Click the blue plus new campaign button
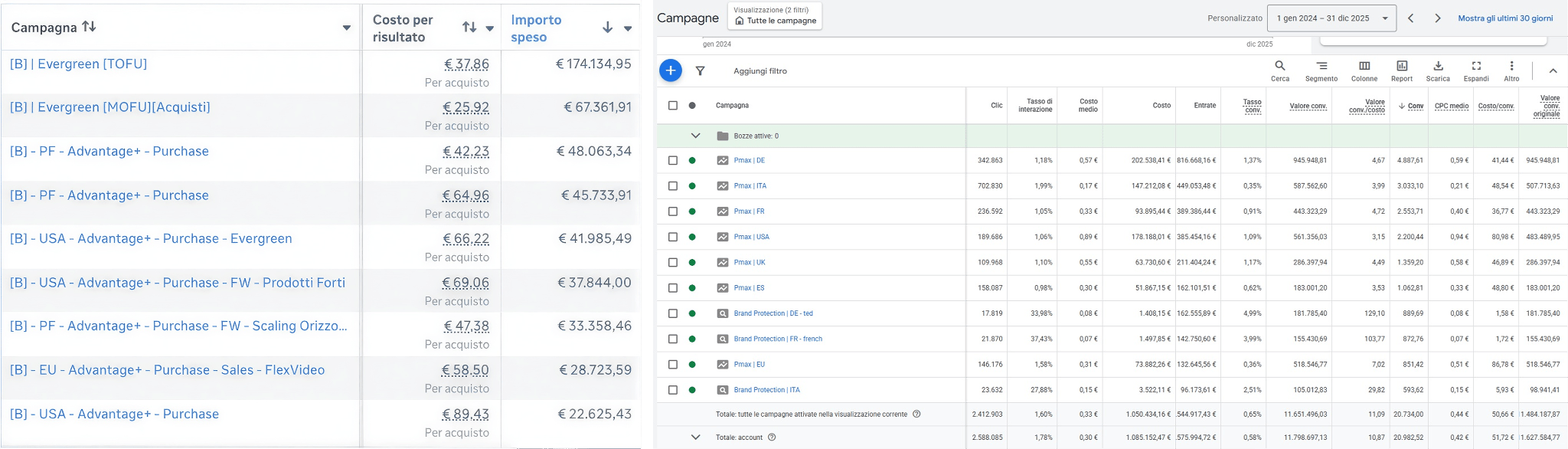Image resolution: width=1568 pixels, height=449 pixels. click(670, 70)
